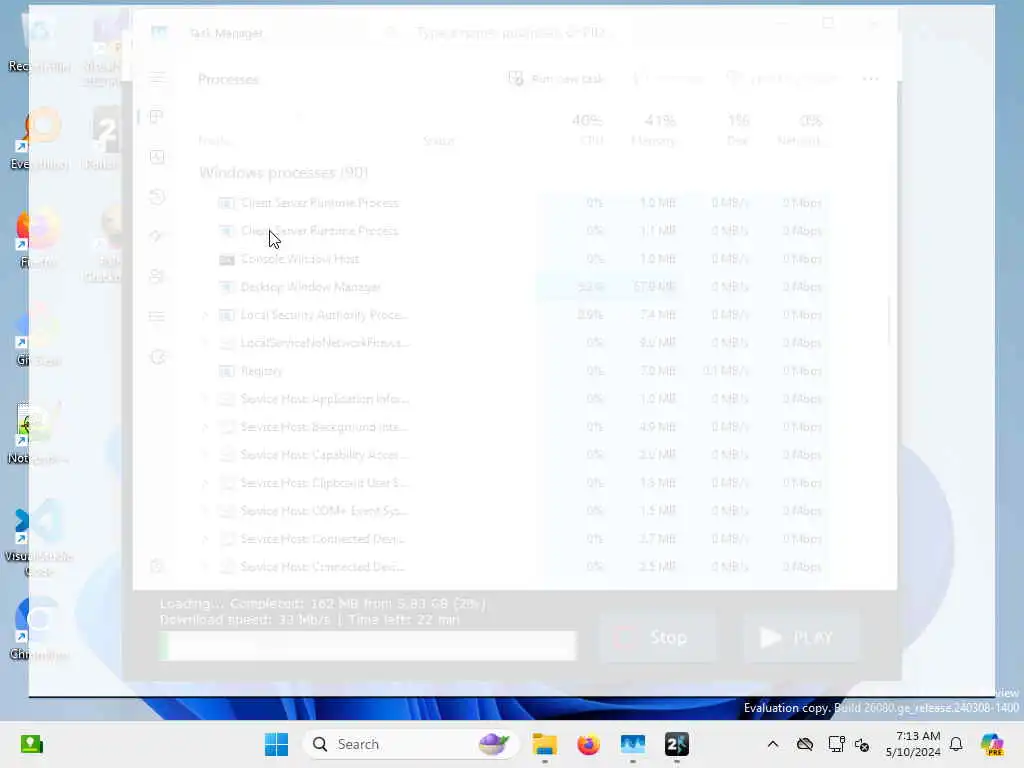The height and width of the screenshot is (768, 1024).
Task: Open Visual Studio Code desktop shortcut
Action: 39,539
